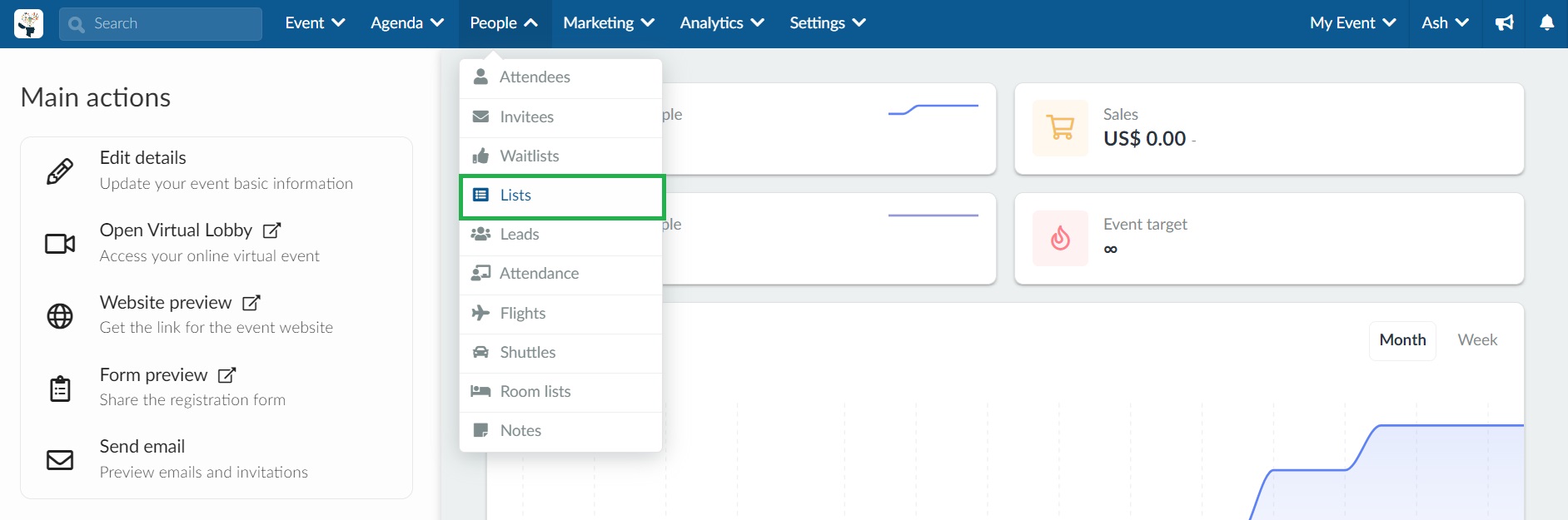Click external-link icon beside Form preview
Image resolution: width=1568 pixels, height=520 pixels.
pos(227,375)
